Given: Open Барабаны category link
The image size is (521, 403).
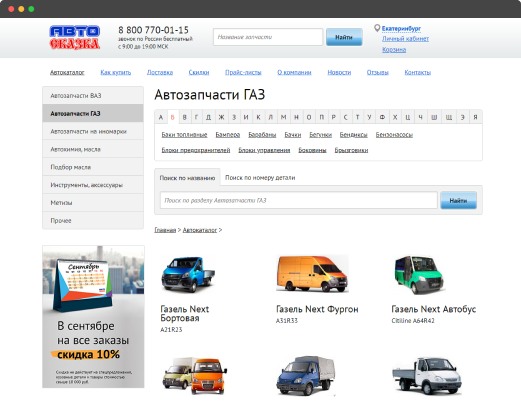Looking at the screenshot, I should pos(262,135).
